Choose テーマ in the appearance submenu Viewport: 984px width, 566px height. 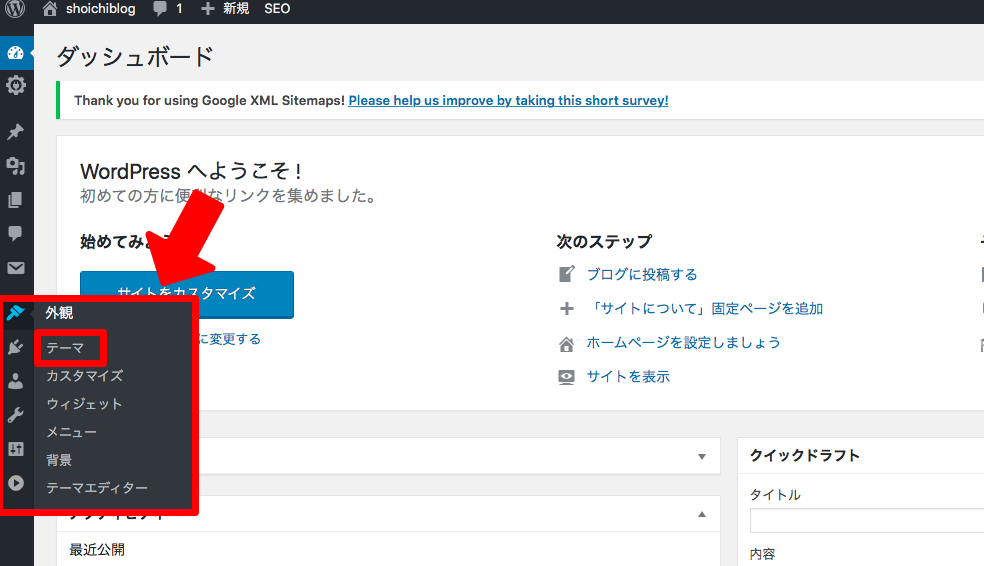[65, 348]
